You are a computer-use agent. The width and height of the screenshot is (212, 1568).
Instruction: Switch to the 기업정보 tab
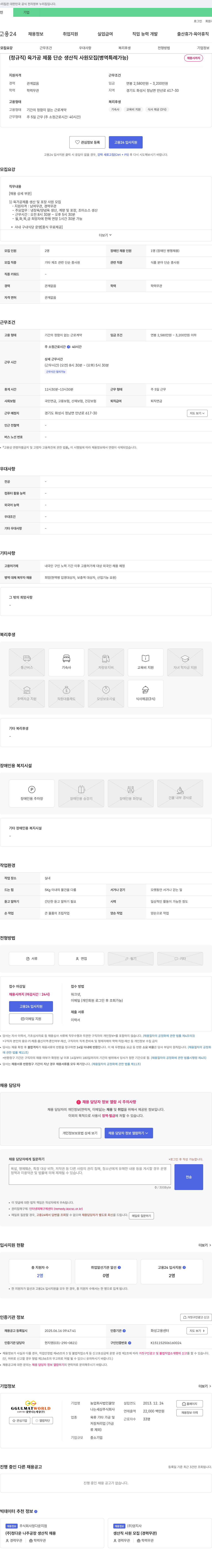click(203, 48)
